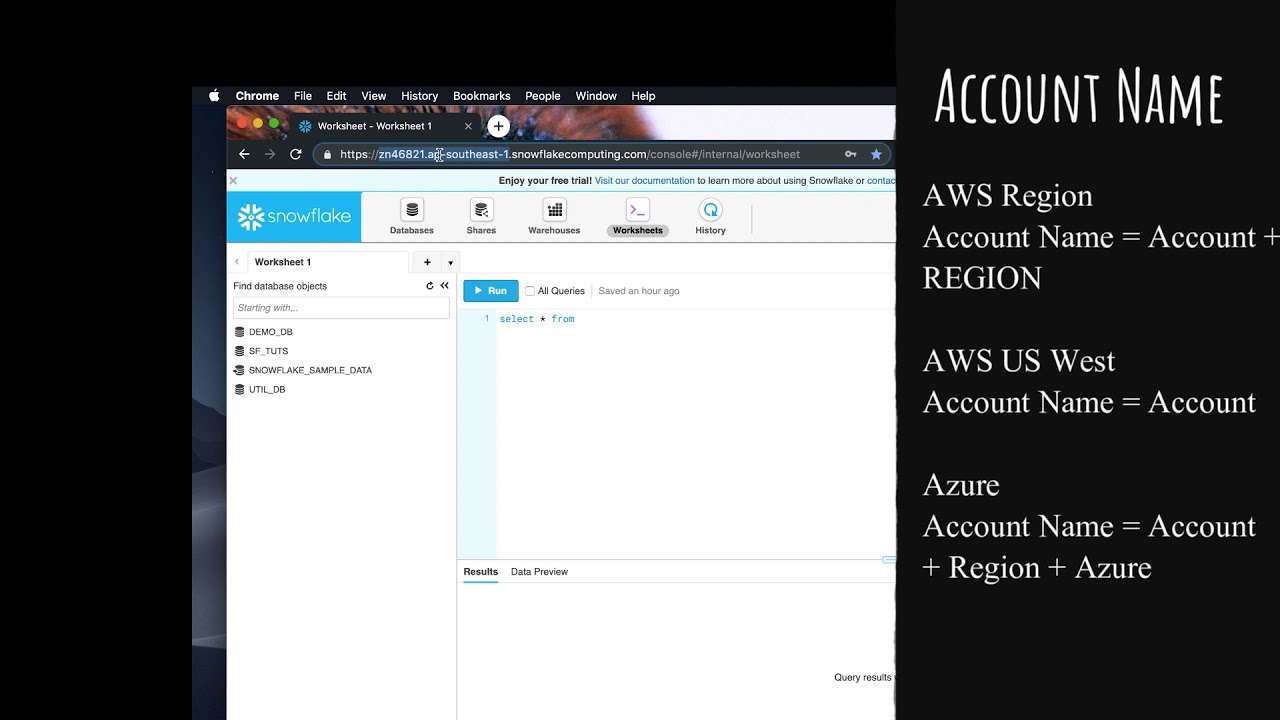The height and width of the screenshot is (720, 1280).
Task: Switch to the Results tab
Action: point(480,572)
